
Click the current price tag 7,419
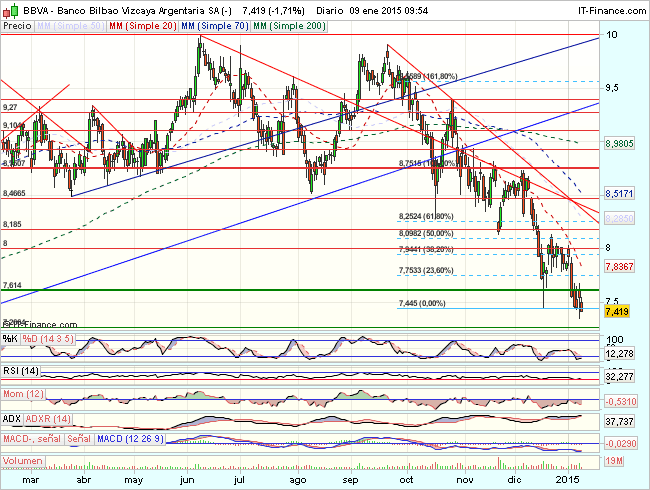click(617, 312)
